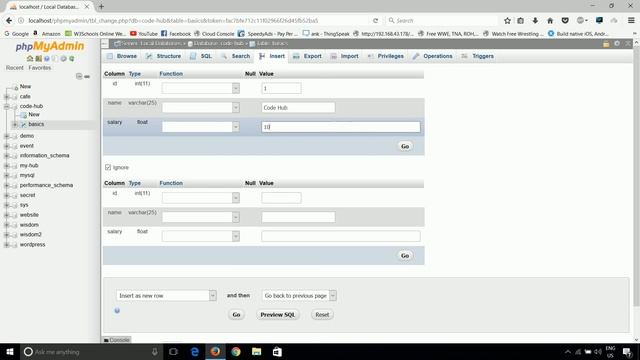This screenshot has width=640, height=360.
Task: Open the Import tab
Action: click(x=344, y=56)
